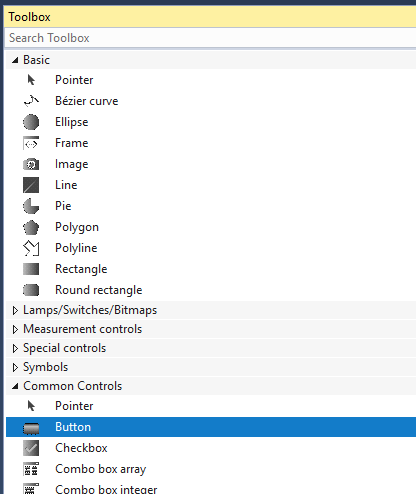Expand the Lamps/Switches/Bitmaps category

pyautogui.click(x=15, y=310)
